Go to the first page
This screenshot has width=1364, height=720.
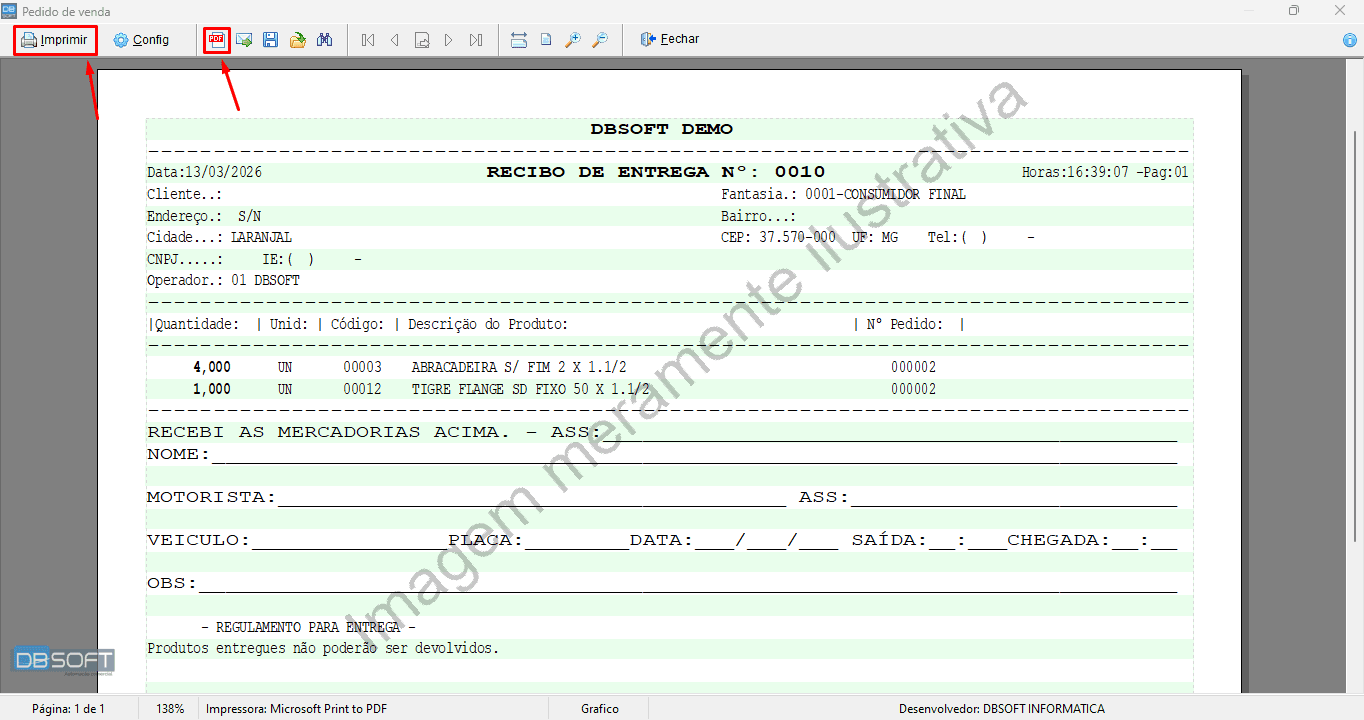(x=368, y=40)
